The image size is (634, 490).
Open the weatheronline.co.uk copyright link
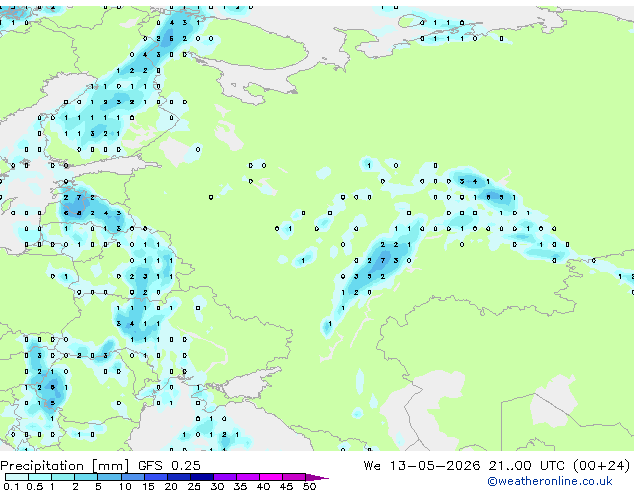[x=549, y=481]
